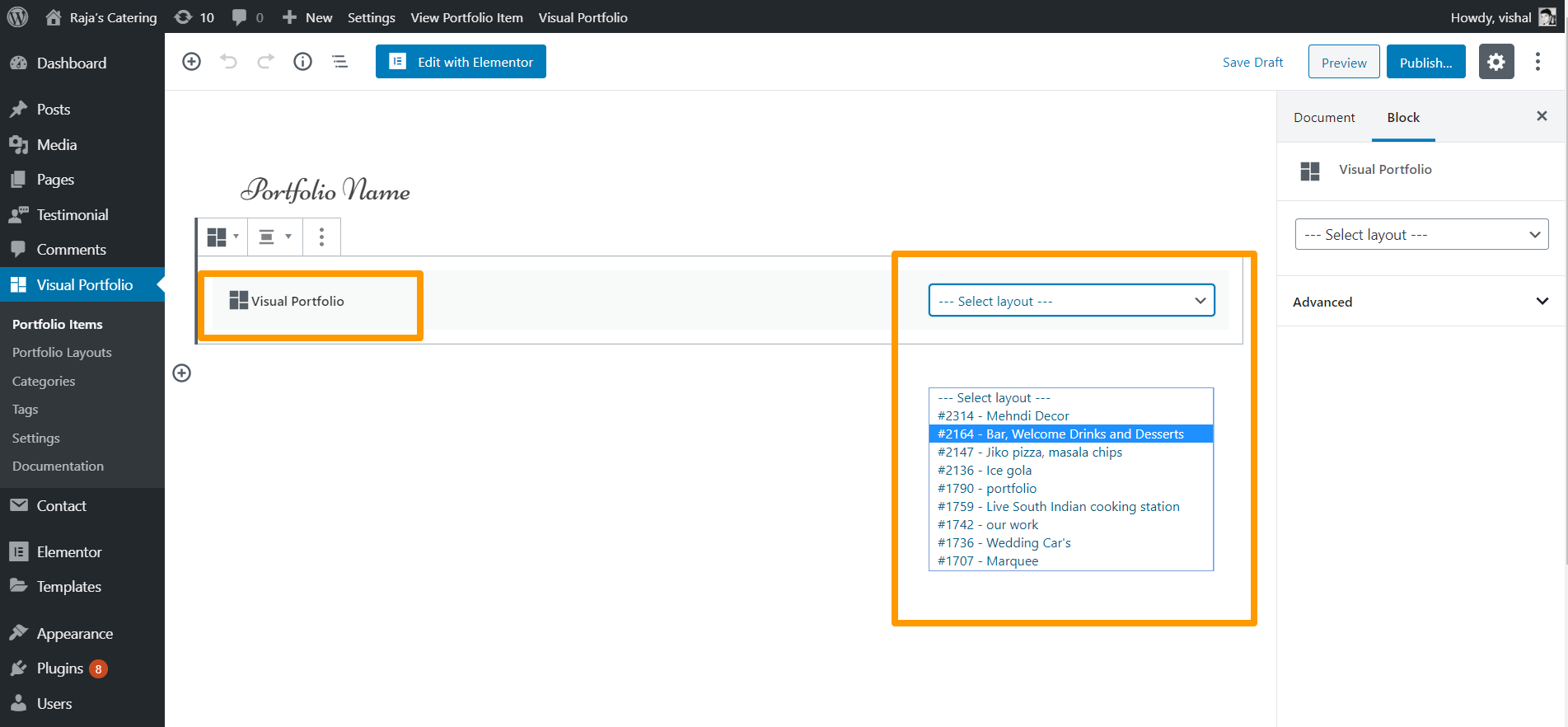Open block navigation list icon

[x=339, y=62]
